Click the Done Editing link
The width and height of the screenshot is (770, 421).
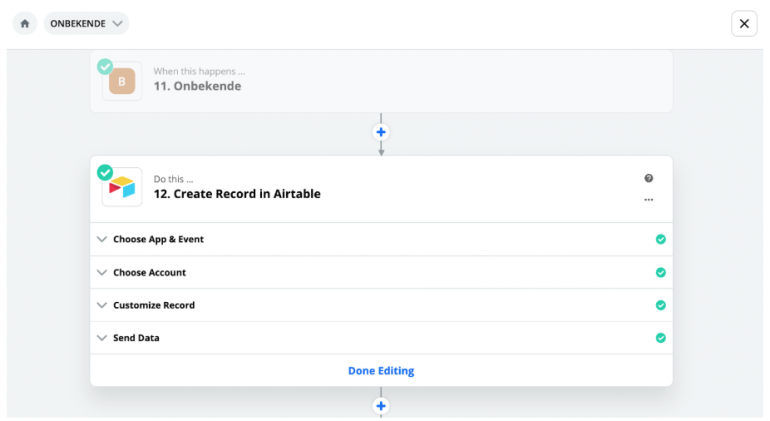pyautogui.click(x=381, y=371)
